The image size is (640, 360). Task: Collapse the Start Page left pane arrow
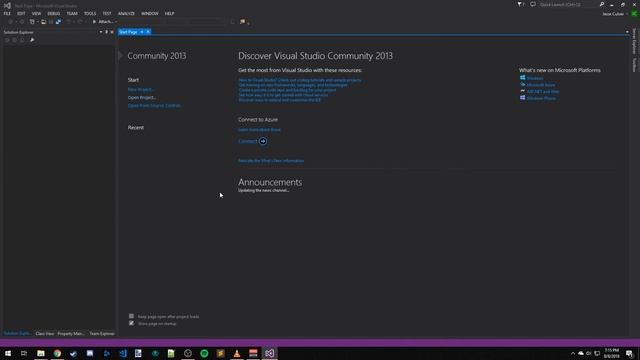[120, 56]
